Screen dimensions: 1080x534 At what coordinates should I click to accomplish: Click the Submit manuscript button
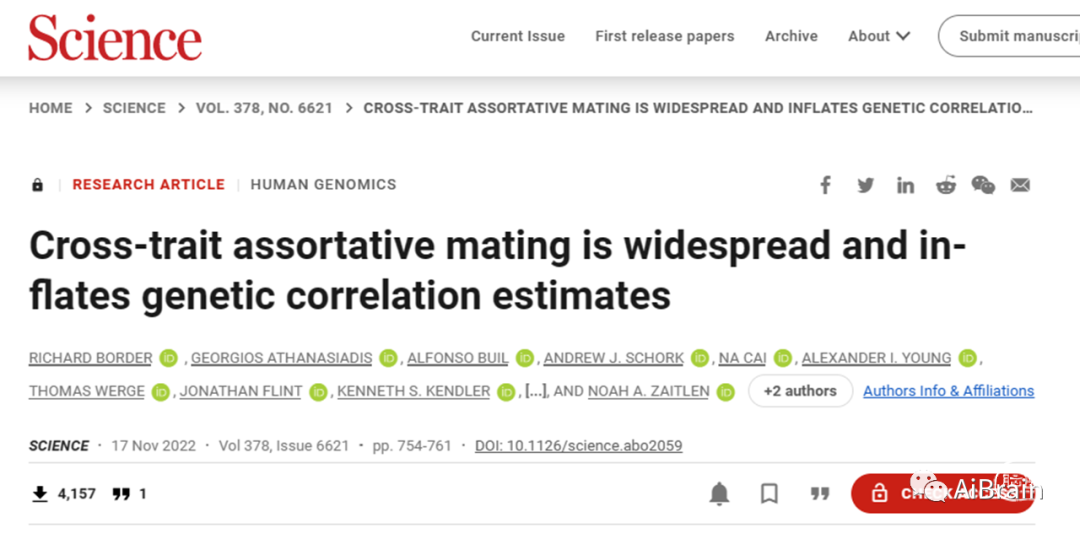pos(1009,36)
